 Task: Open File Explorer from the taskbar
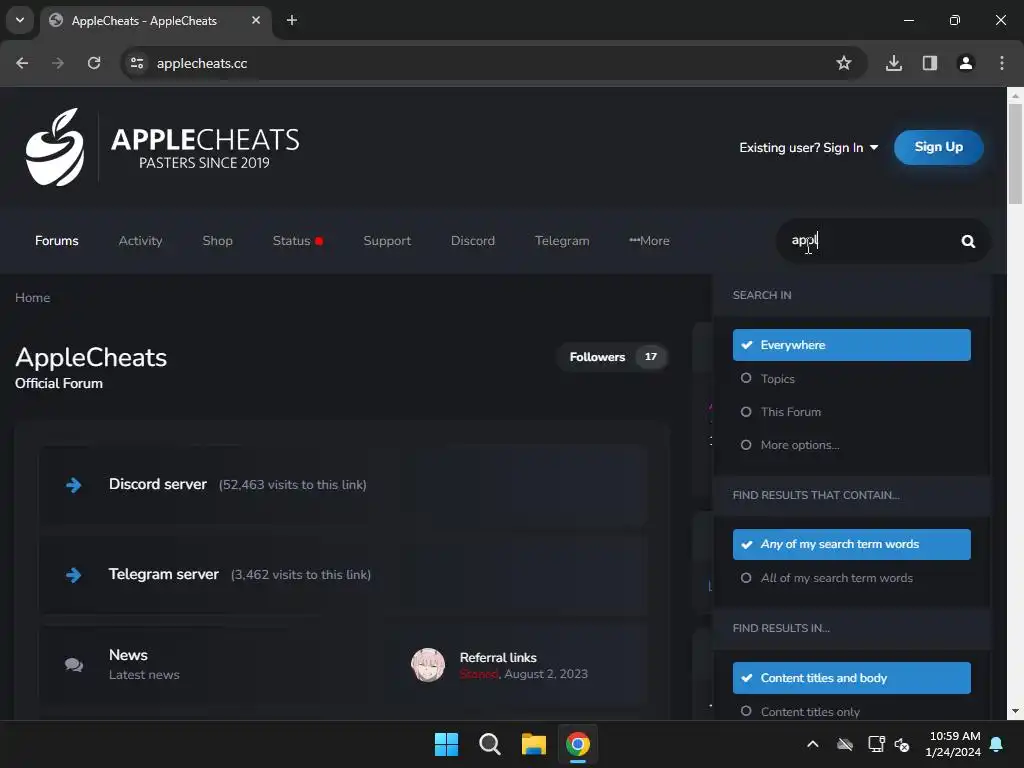(534, 744)
